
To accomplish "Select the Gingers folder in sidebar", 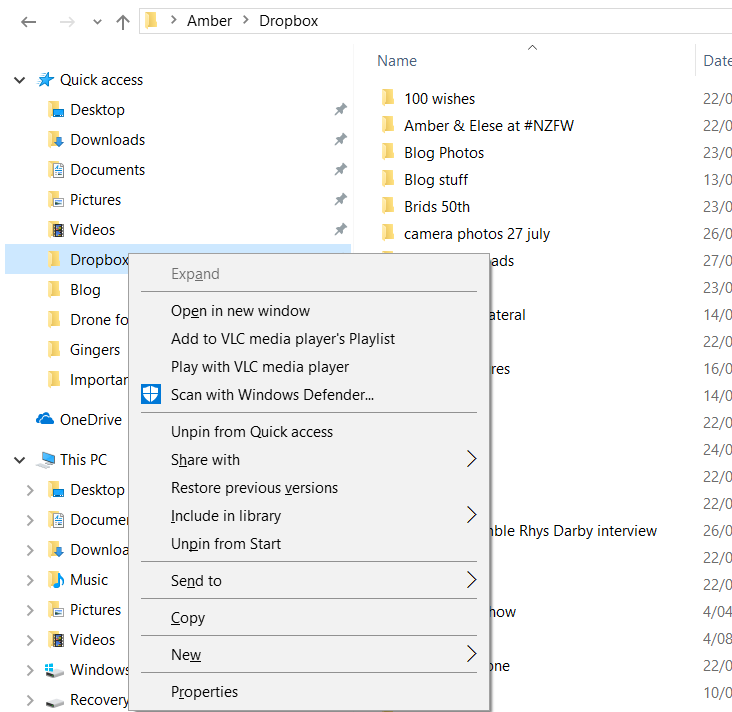I will tap(95, 350).
